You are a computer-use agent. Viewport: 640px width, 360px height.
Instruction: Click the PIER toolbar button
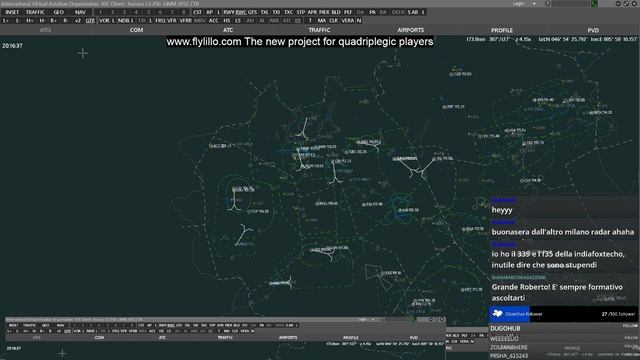coord(324,12)
